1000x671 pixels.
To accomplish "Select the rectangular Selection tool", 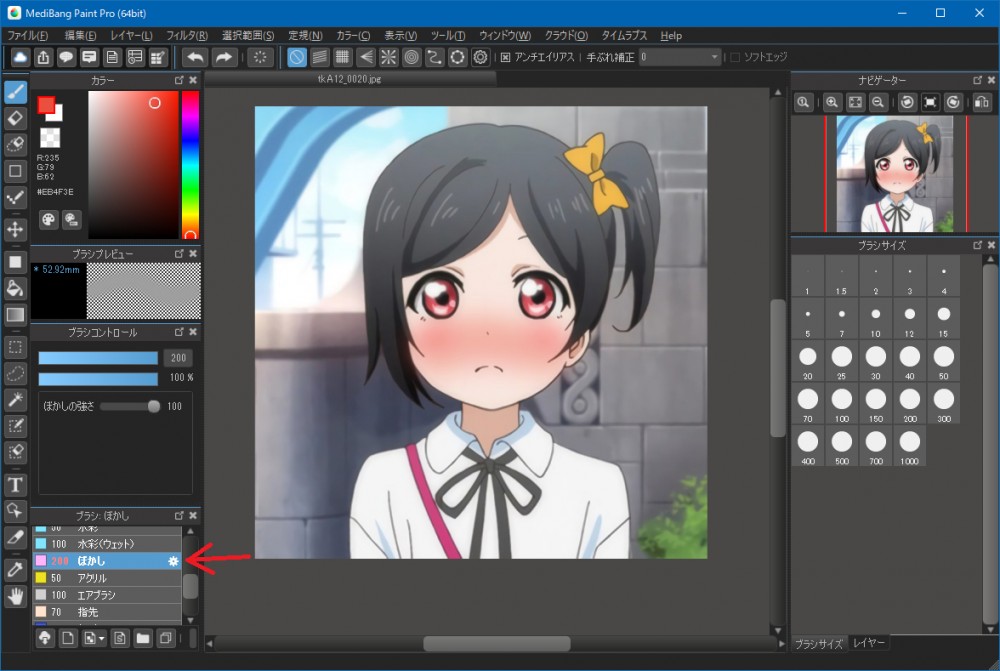I will tap(15, 348).
